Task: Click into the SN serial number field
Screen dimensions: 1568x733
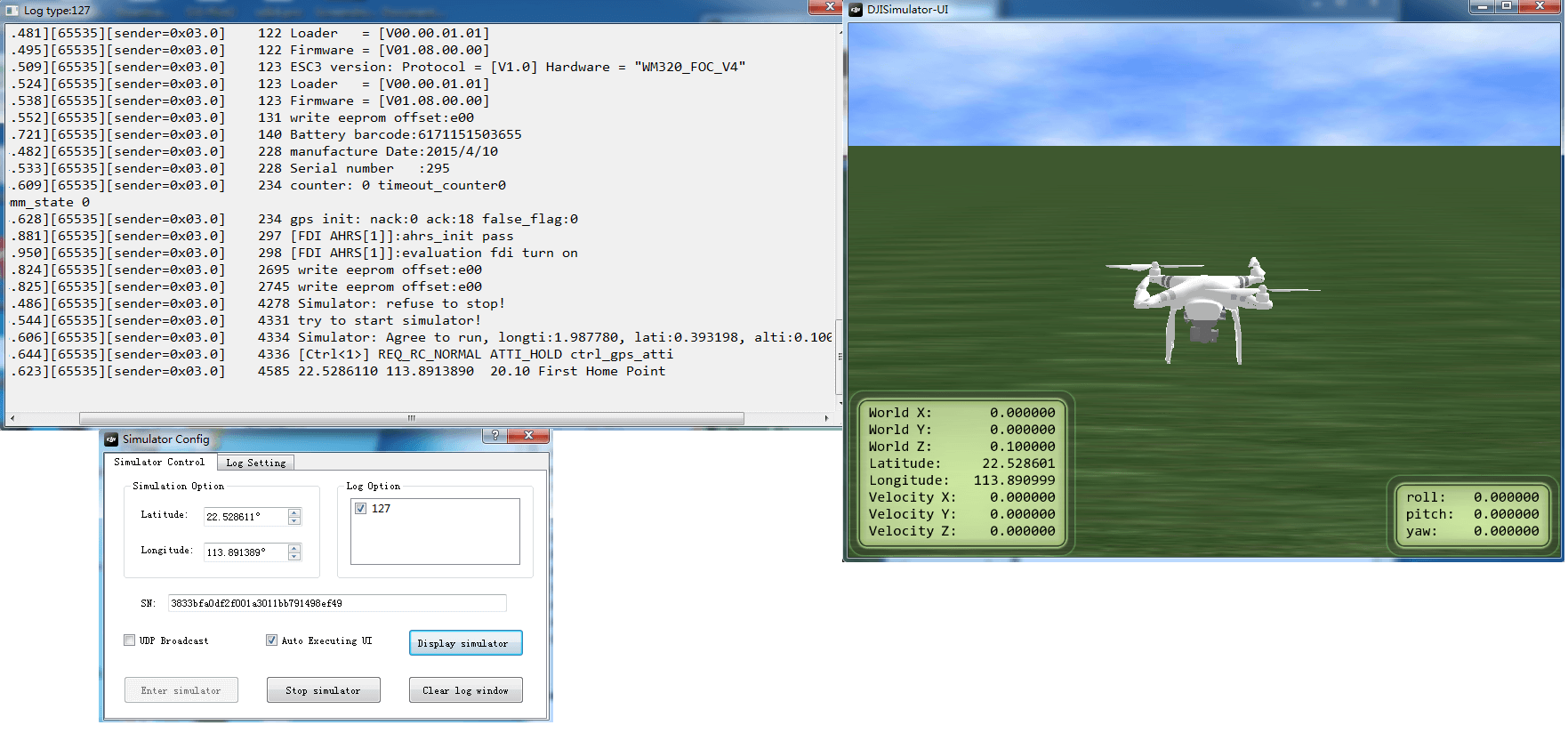Action: click(x=337, y=603)
